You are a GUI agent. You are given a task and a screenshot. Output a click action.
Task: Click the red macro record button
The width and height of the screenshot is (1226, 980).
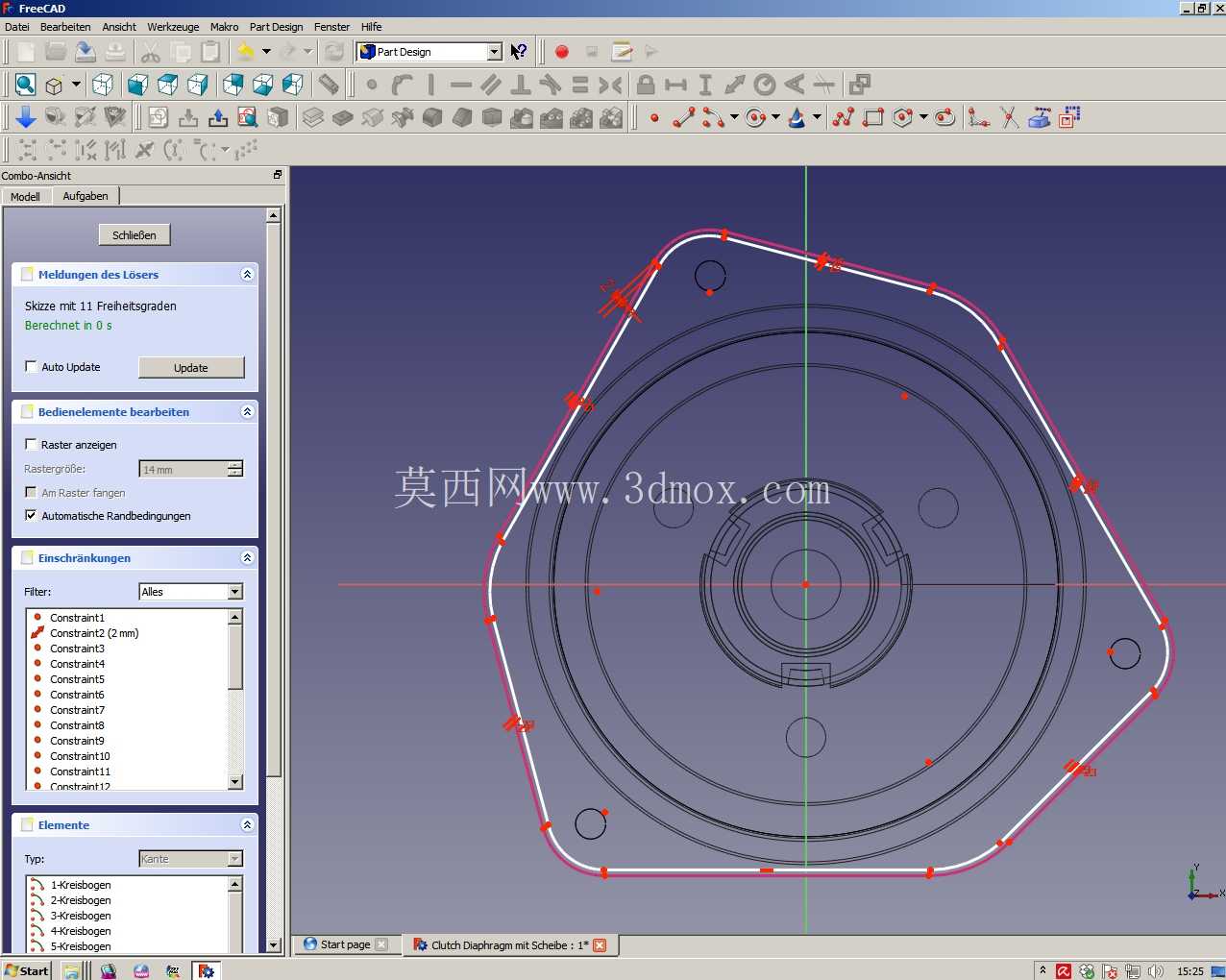pos(562,52)
